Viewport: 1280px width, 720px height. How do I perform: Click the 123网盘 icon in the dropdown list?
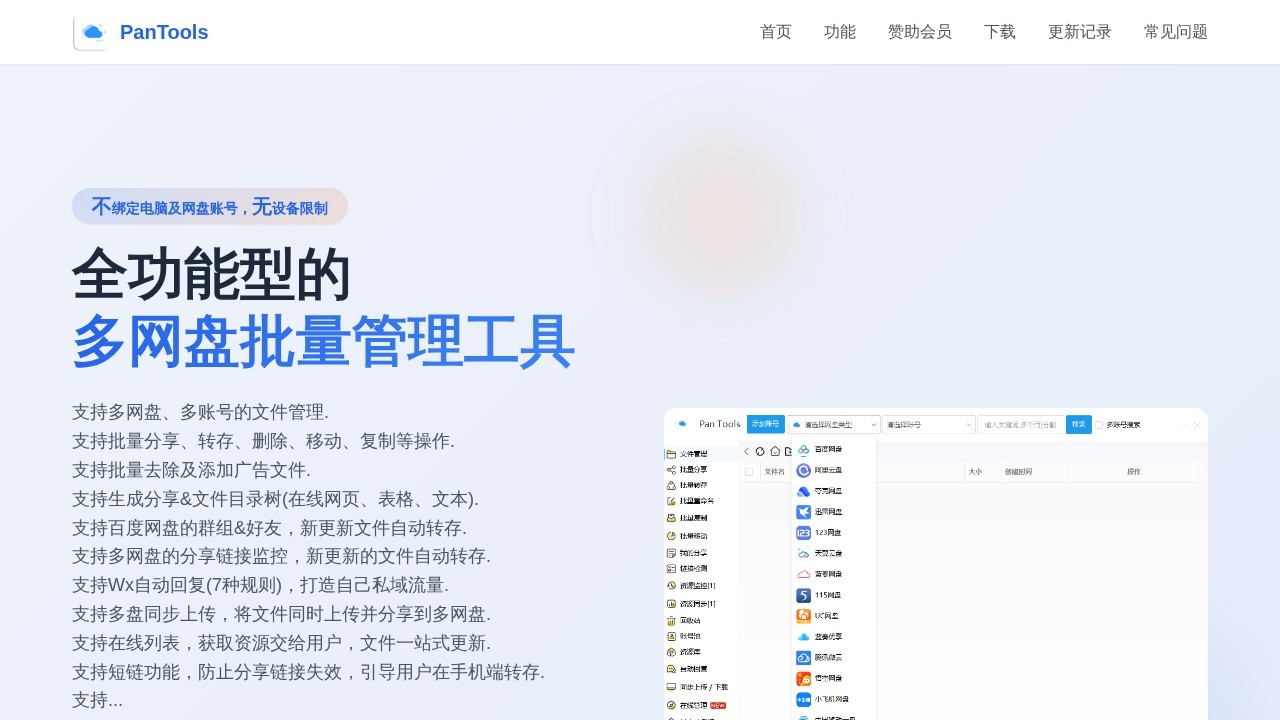pos(803,533)
